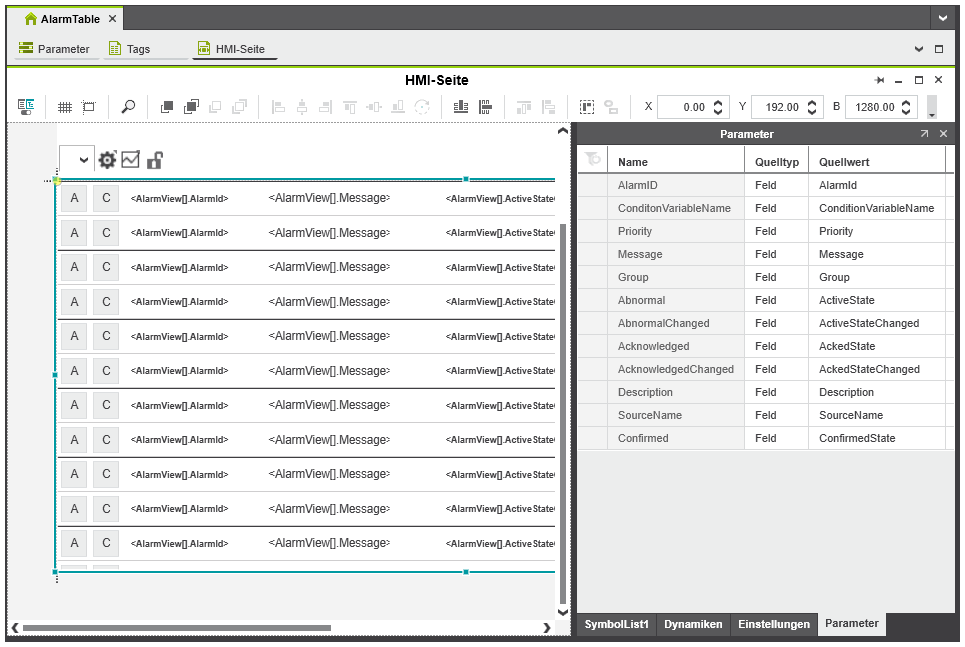Expand the top-right tab list chevron
This screenshot has width=965, height=647.
click(942, 18)
